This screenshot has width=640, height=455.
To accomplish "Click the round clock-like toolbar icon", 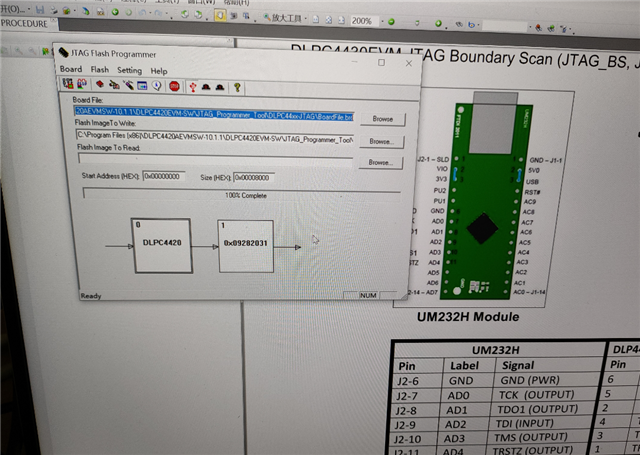I will tap(157, 86).
